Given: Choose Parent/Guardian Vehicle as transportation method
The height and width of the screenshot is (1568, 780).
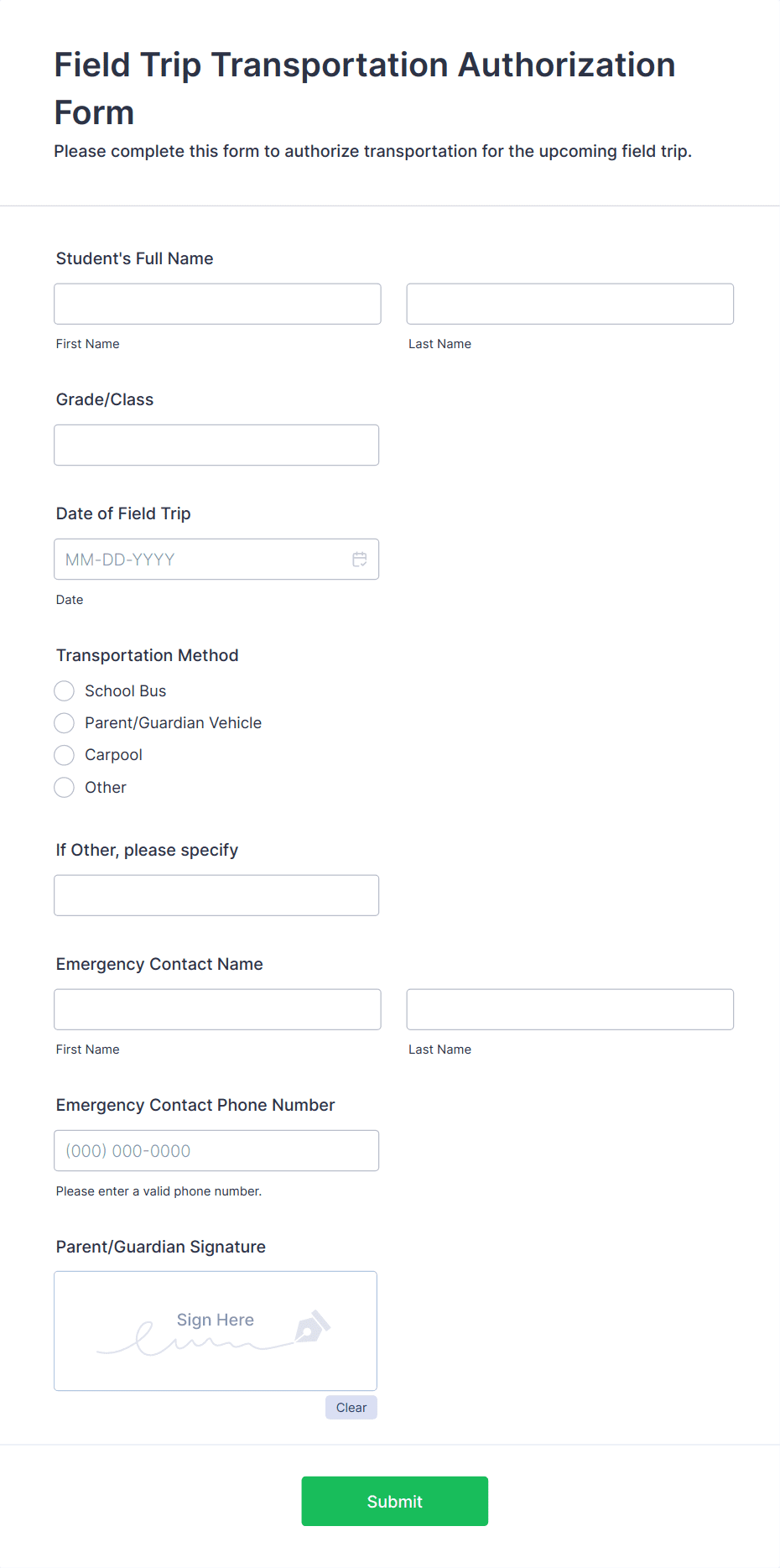Looking at the screenshot, I should (x=64, y=722).
